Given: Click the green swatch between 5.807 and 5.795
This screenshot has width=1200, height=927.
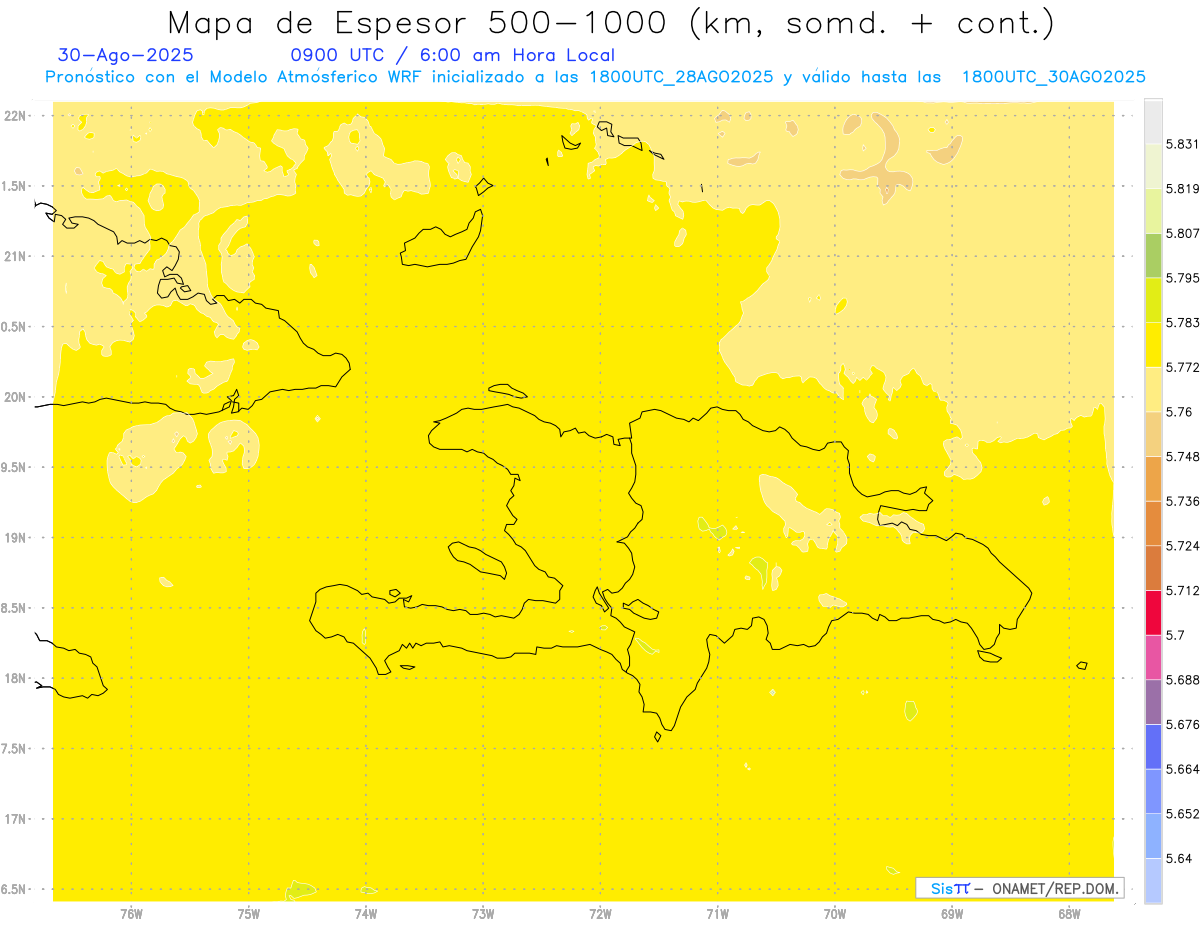Looking at the screenshot, I should click(1153, 256).
